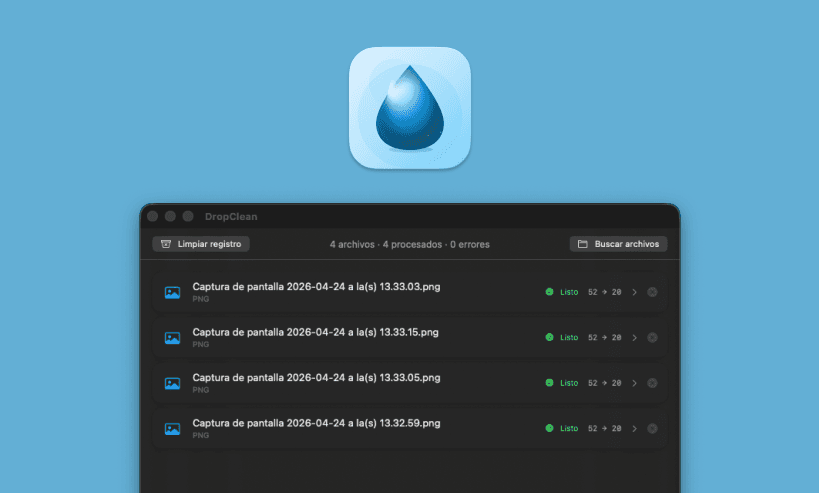Click Listo status text for 13.32.59.png
This screenshot has width=819, height=493.
pyautogui.click(x=569, y=428)
